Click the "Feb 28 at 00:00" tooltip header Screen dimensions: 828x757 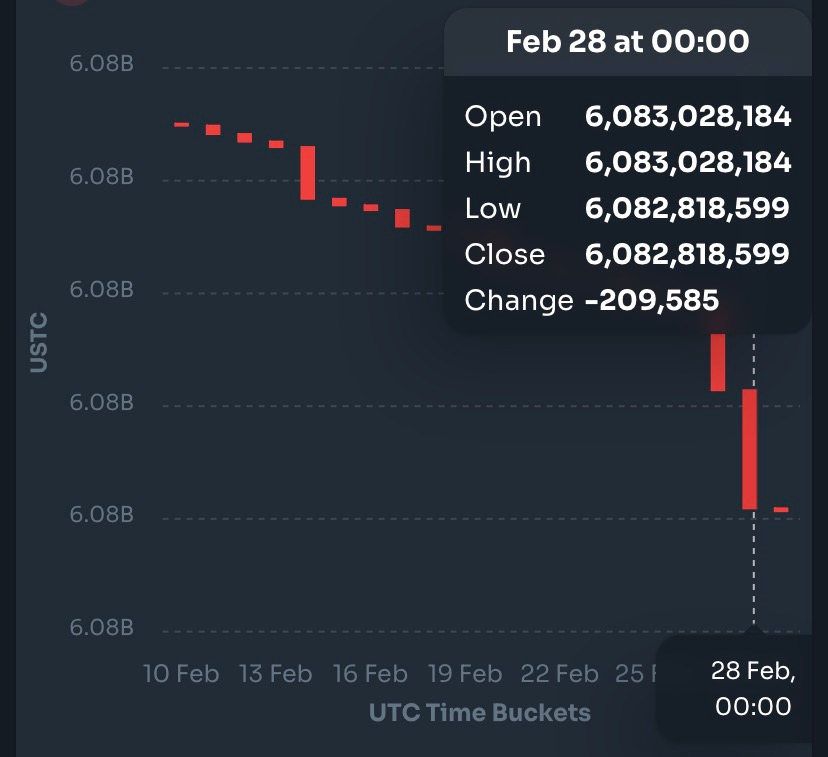pyautogui.click(x=627, y=42)
